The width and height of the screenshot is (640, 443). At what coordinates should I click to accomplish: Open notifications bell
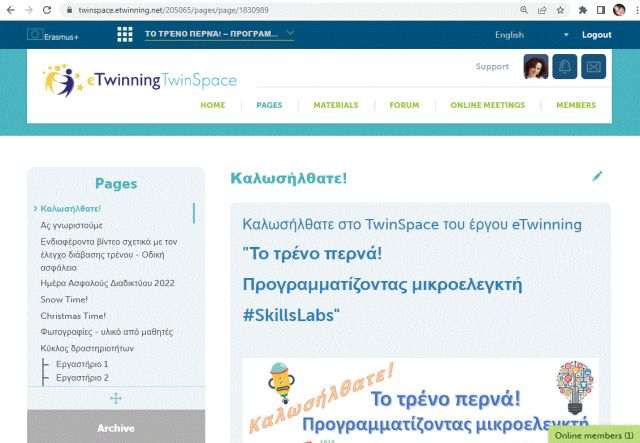point(564,66)
